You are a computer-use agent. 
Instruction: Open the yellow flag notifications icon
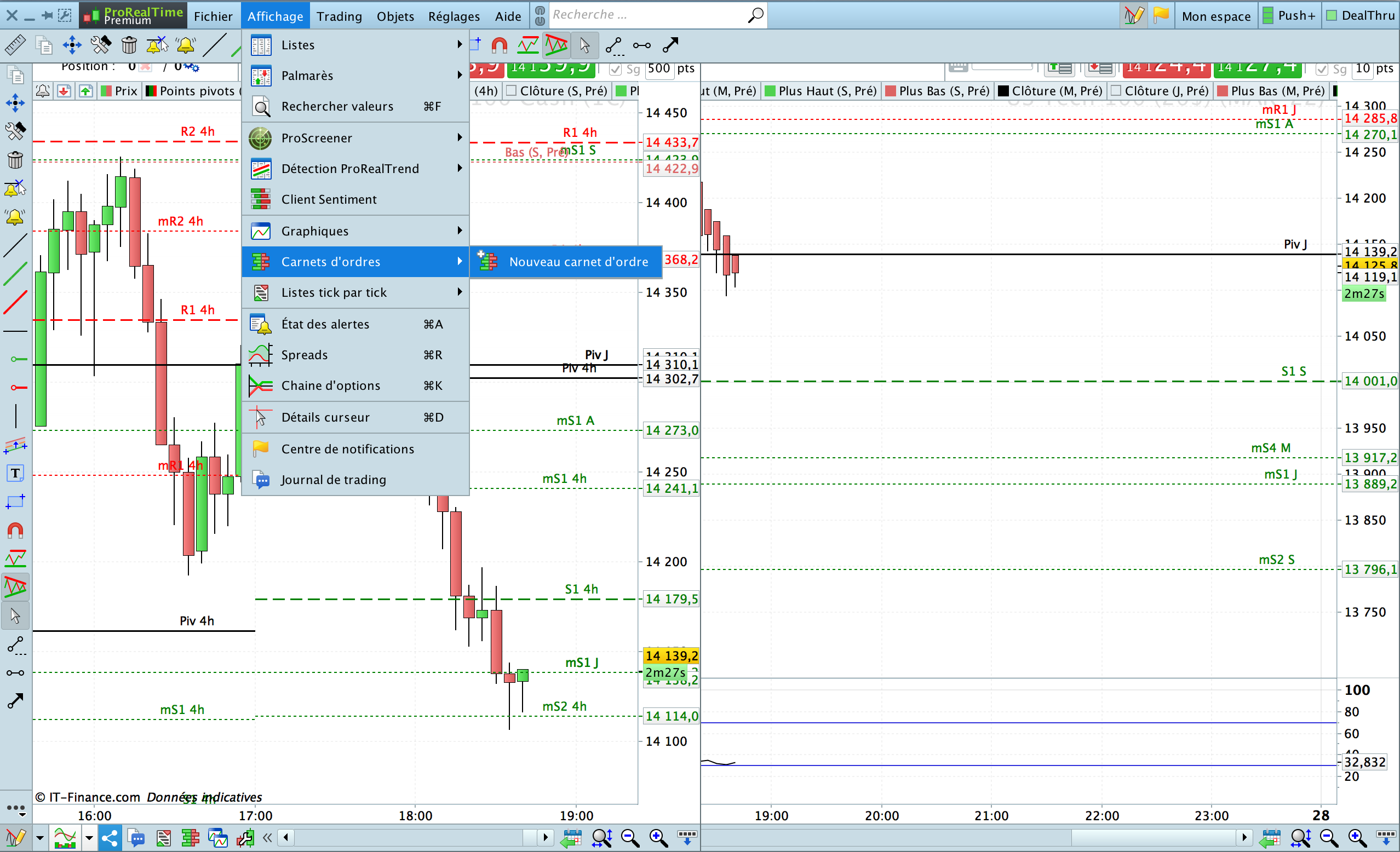tap(1160, 15)
